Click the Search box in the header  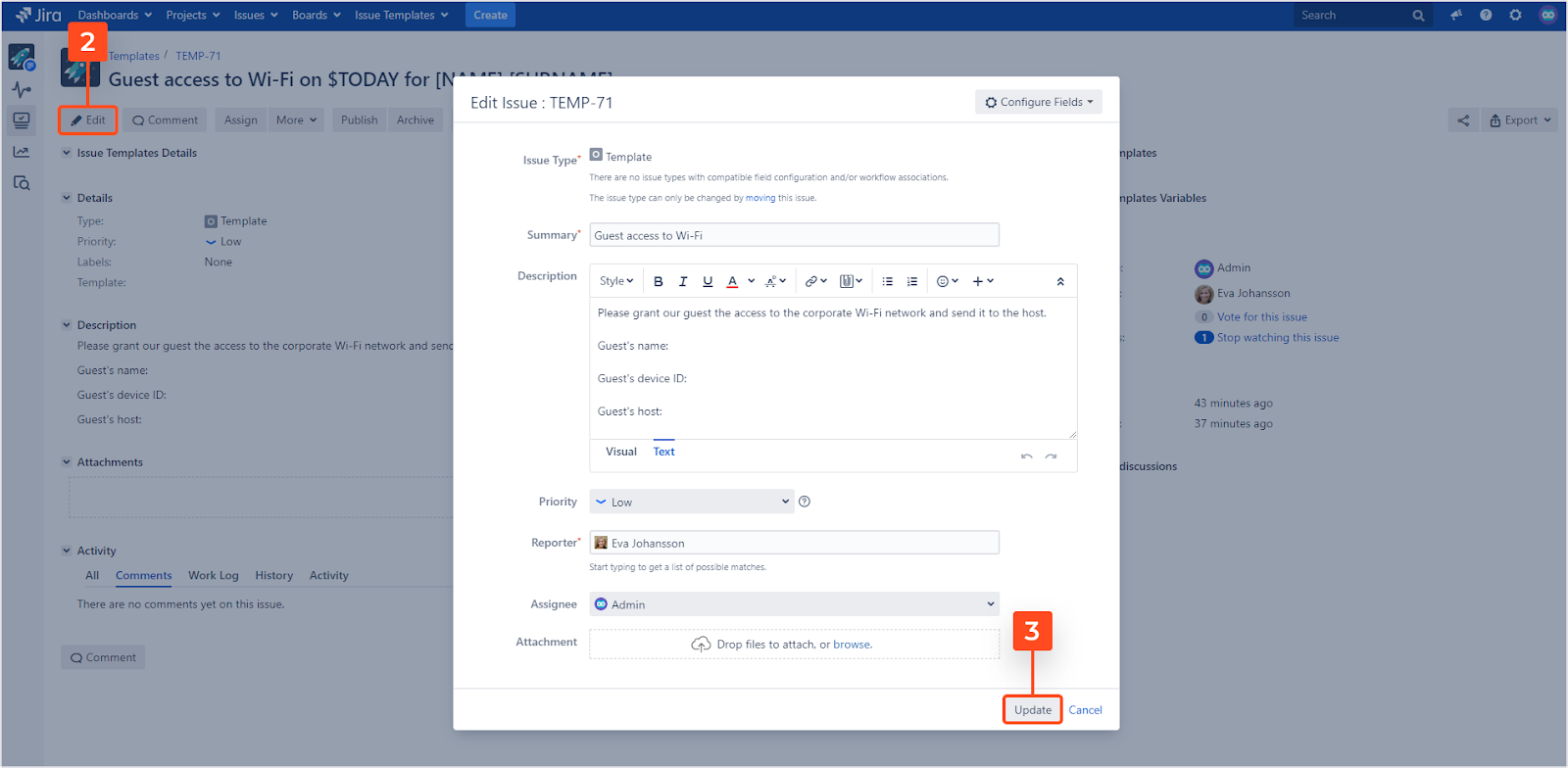tap(1362, 15)
